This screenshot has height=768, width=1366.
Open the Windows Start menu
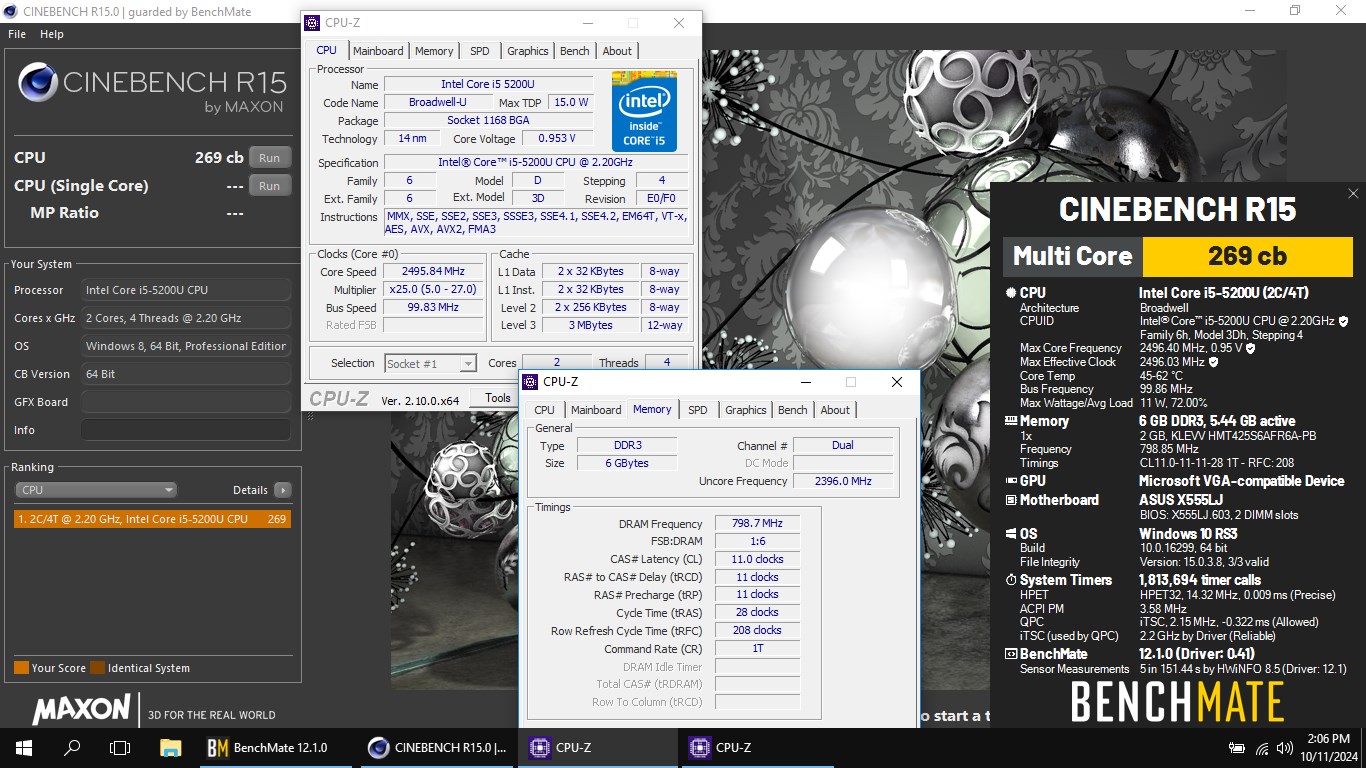(x=24, y=747)
